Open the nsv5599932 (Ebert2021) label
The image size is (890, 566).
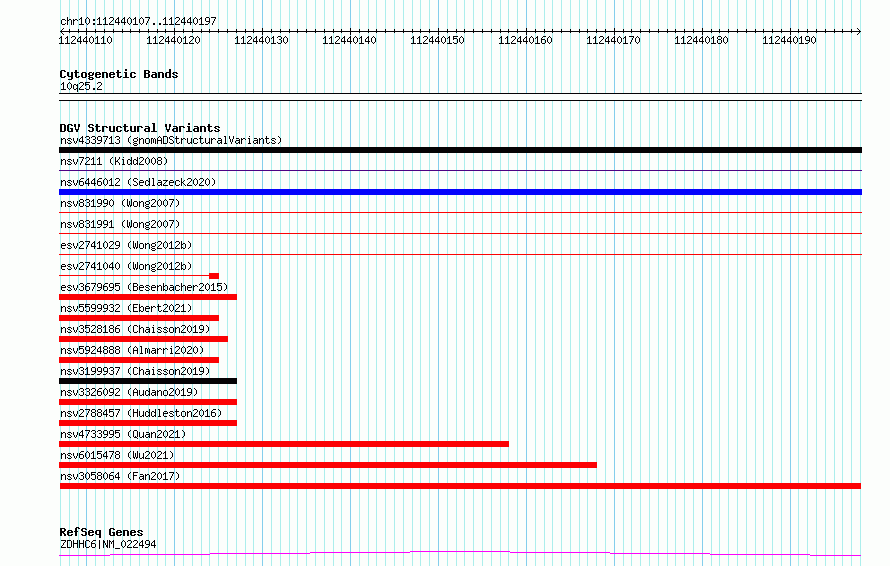pos(126,308)
